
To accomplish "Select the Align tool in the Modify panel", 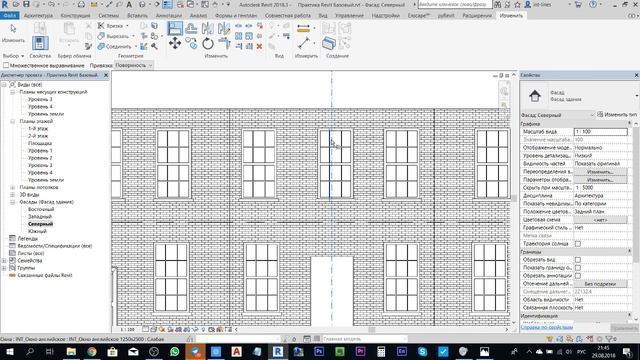I will pos(175,28).
